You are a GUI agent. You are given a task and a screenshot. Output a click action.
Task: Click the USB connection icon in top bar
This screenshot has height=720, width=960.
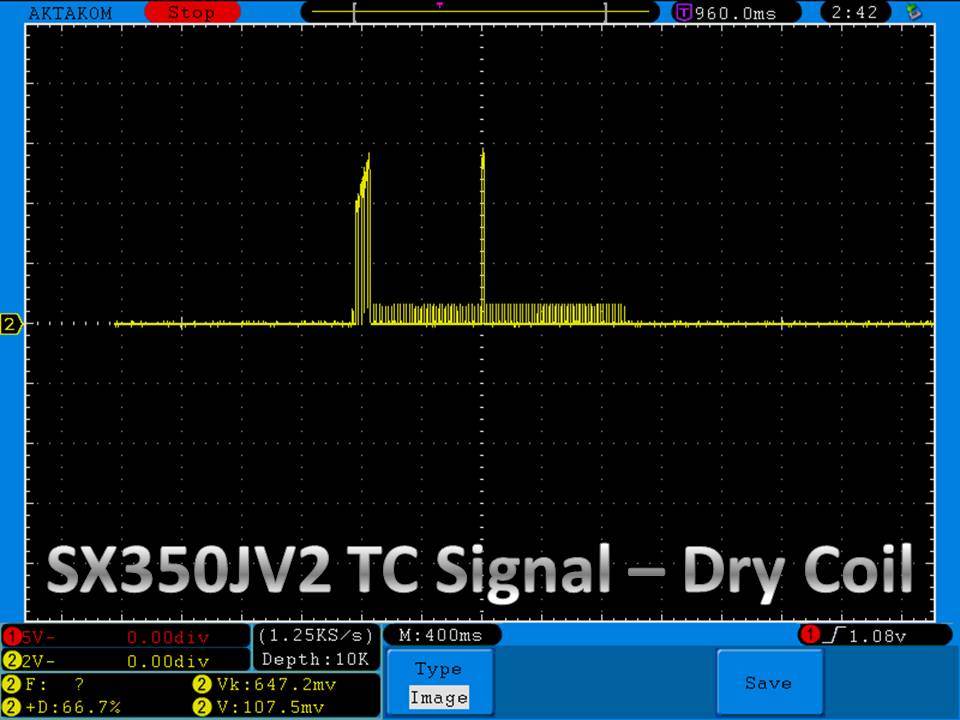click(912, 13)
